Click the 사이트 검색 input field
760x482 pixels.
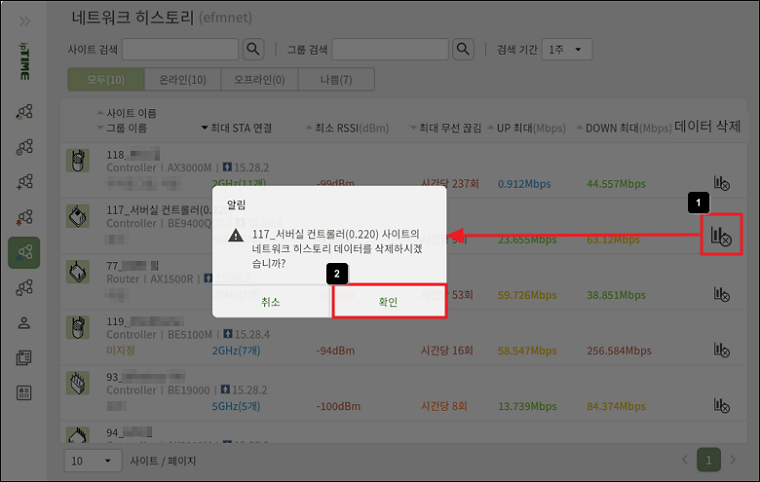181,49
